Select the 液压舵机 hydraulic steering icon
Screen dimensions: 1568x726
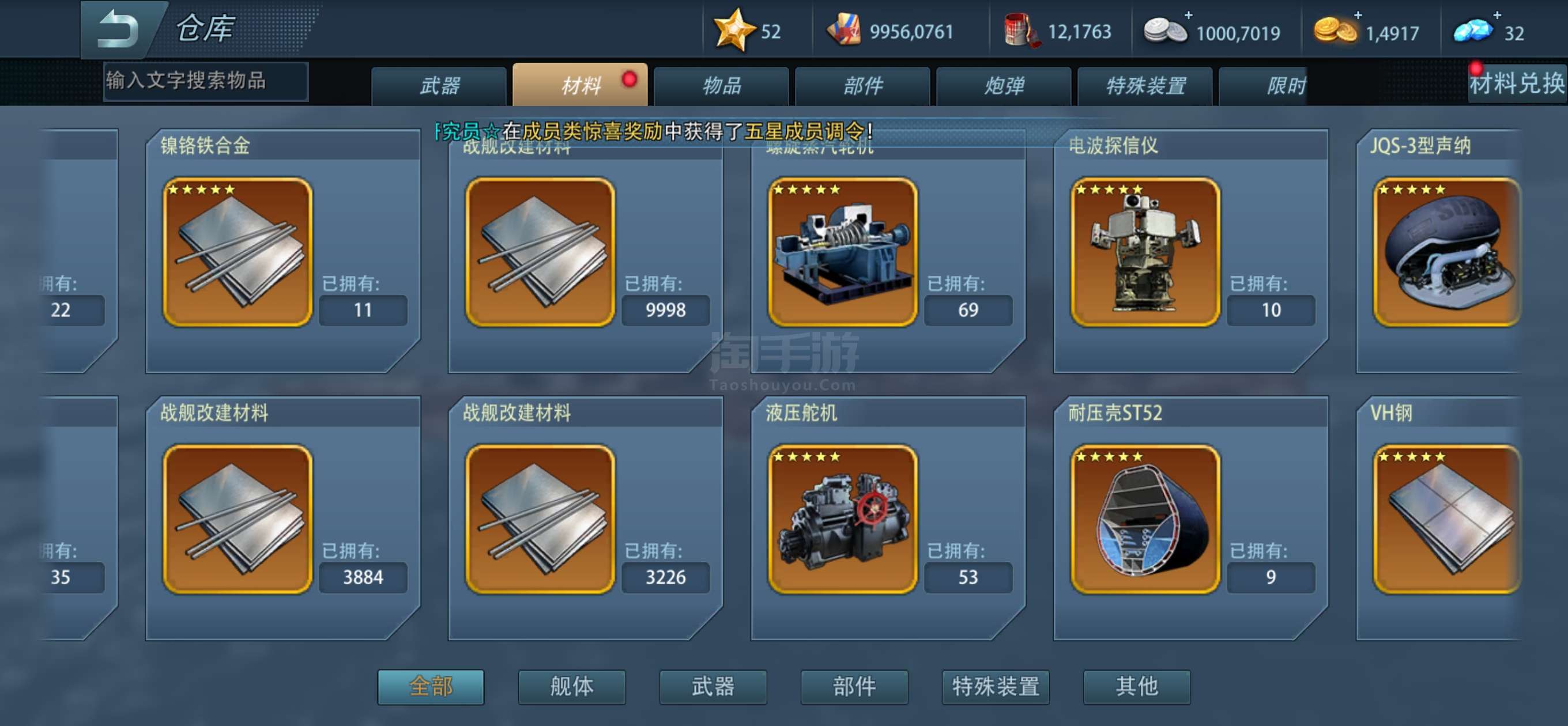[842, 519]
